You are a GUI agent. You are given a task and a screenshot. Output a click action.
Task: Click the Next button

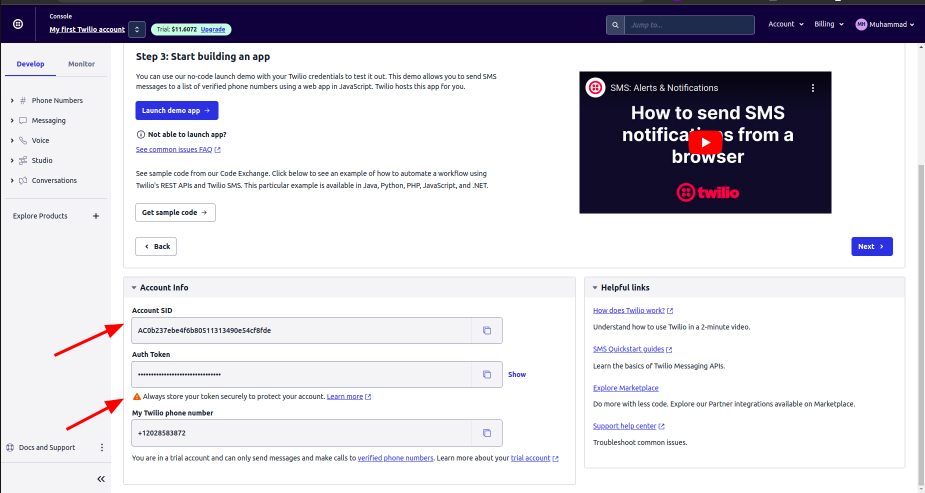[871, 246]
